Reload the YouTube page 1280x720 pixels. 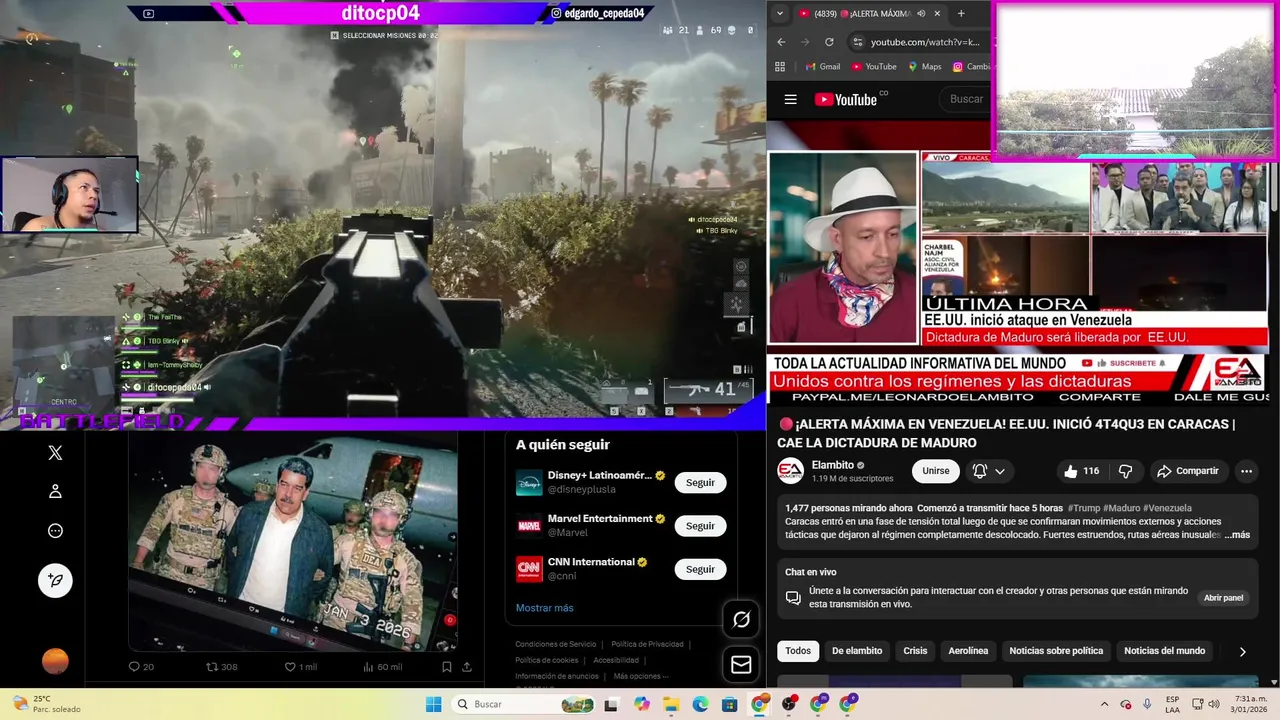(829, 42)
